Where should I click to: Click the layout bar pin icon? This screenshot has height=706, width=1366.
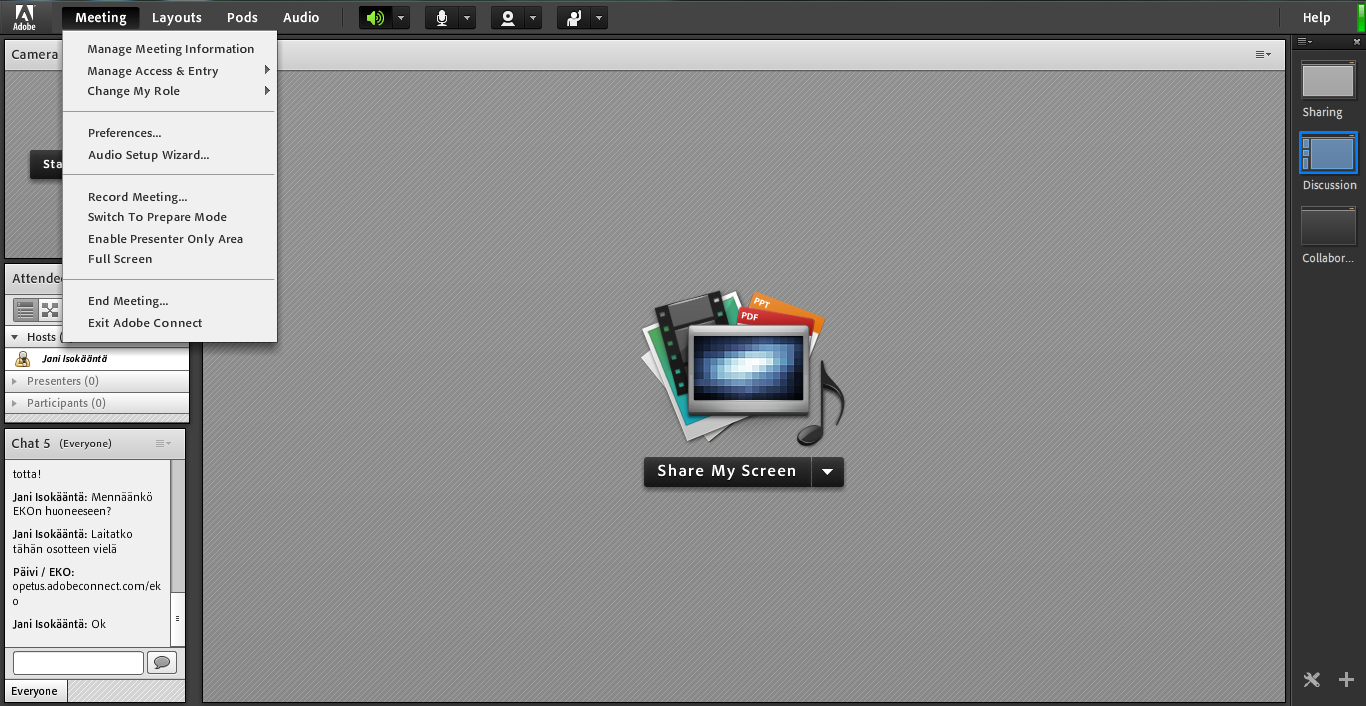click(x=1358, y=42)
